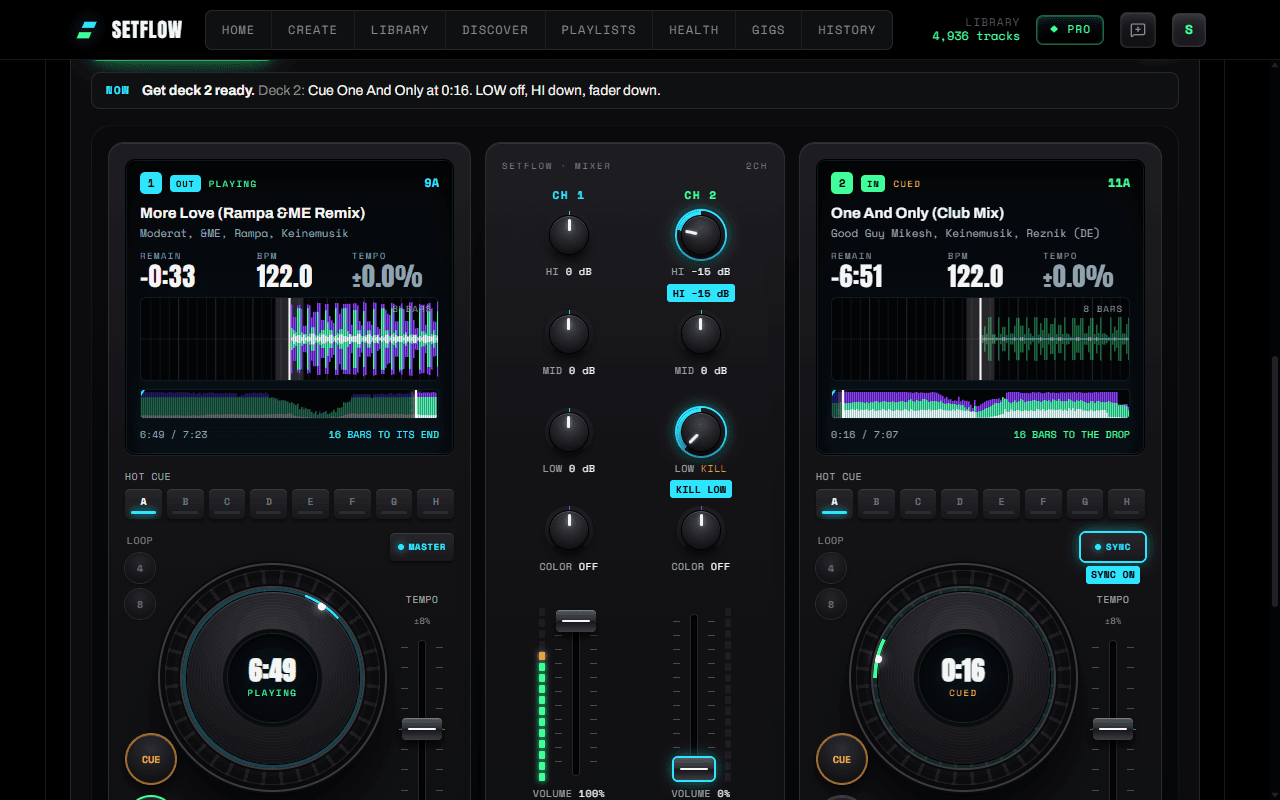Click the CH 2 HI knob
Viewport: 1280px width, 800px height.
pos(701,235)
